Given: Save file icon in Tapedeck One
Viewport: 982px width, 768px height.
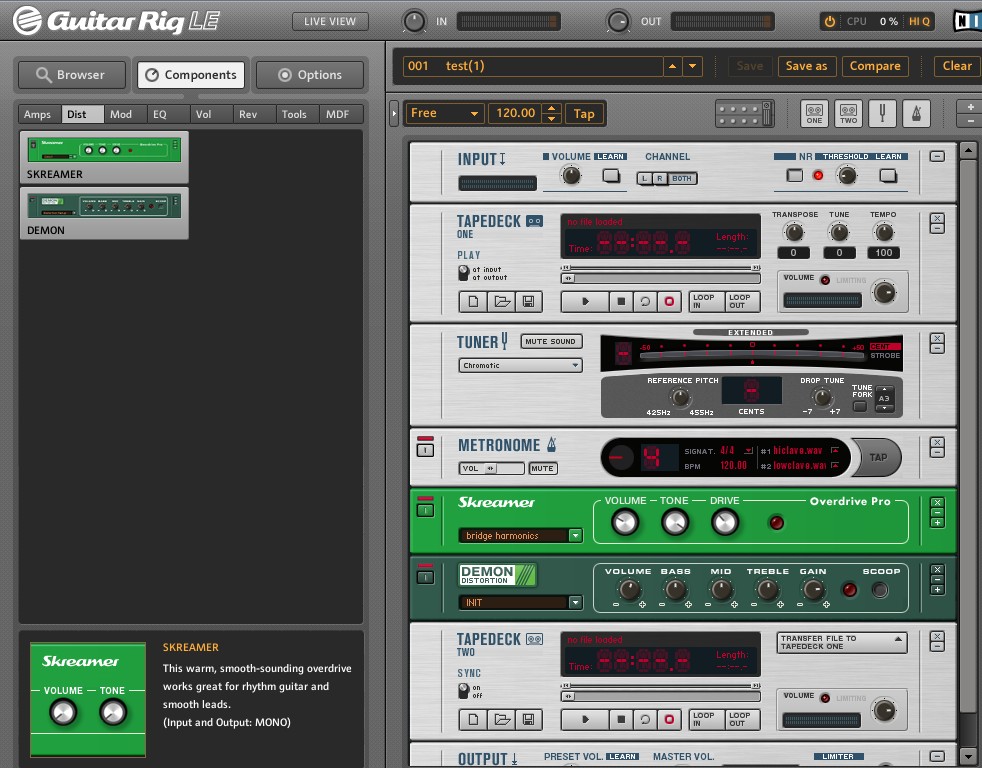Looking at the screenshot, I should [x=529, y=301].
